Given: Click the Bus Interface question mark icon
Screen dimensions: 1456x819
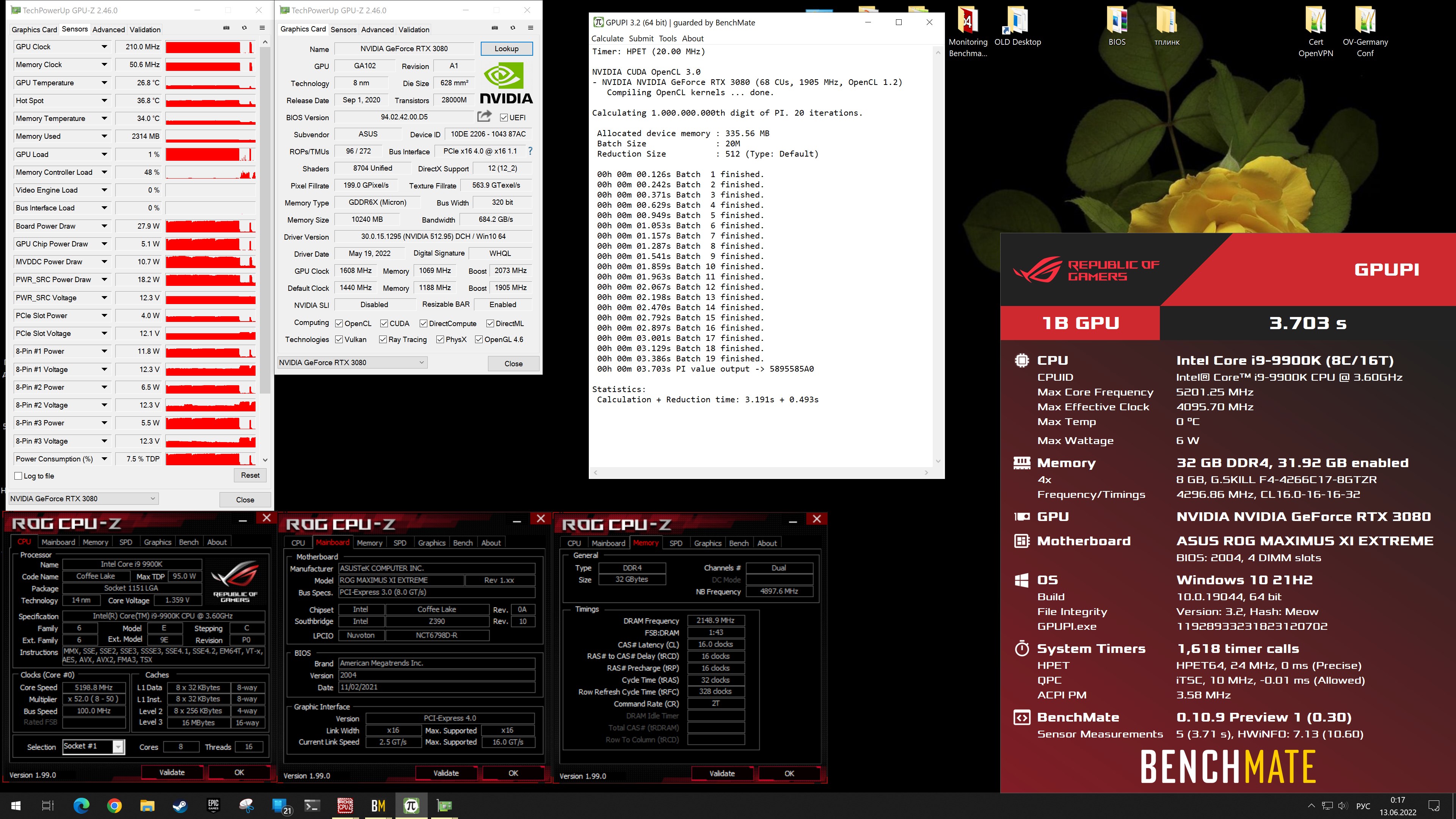Looking at the screenshot, I should tap(530, 151).
